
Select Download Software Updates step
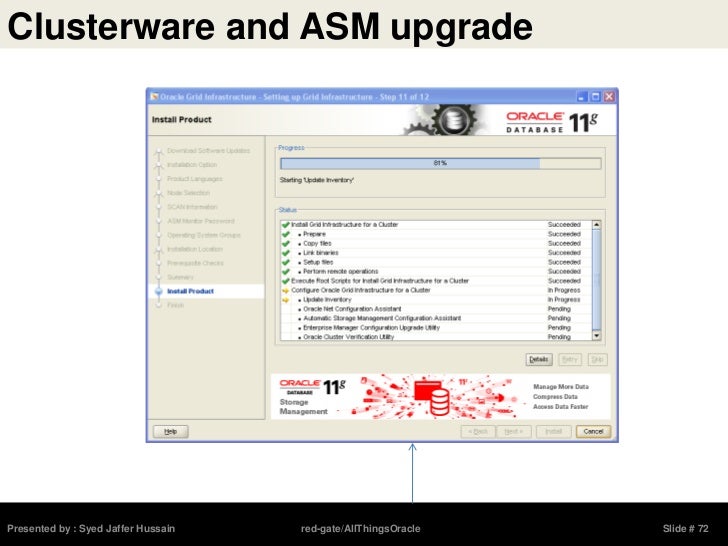(208, 150)
